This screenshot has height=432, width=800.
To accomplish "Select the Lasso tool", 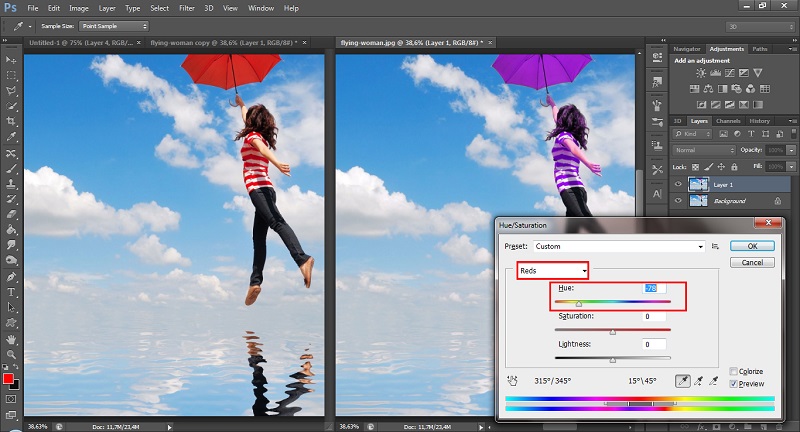I will coord(11,91).
